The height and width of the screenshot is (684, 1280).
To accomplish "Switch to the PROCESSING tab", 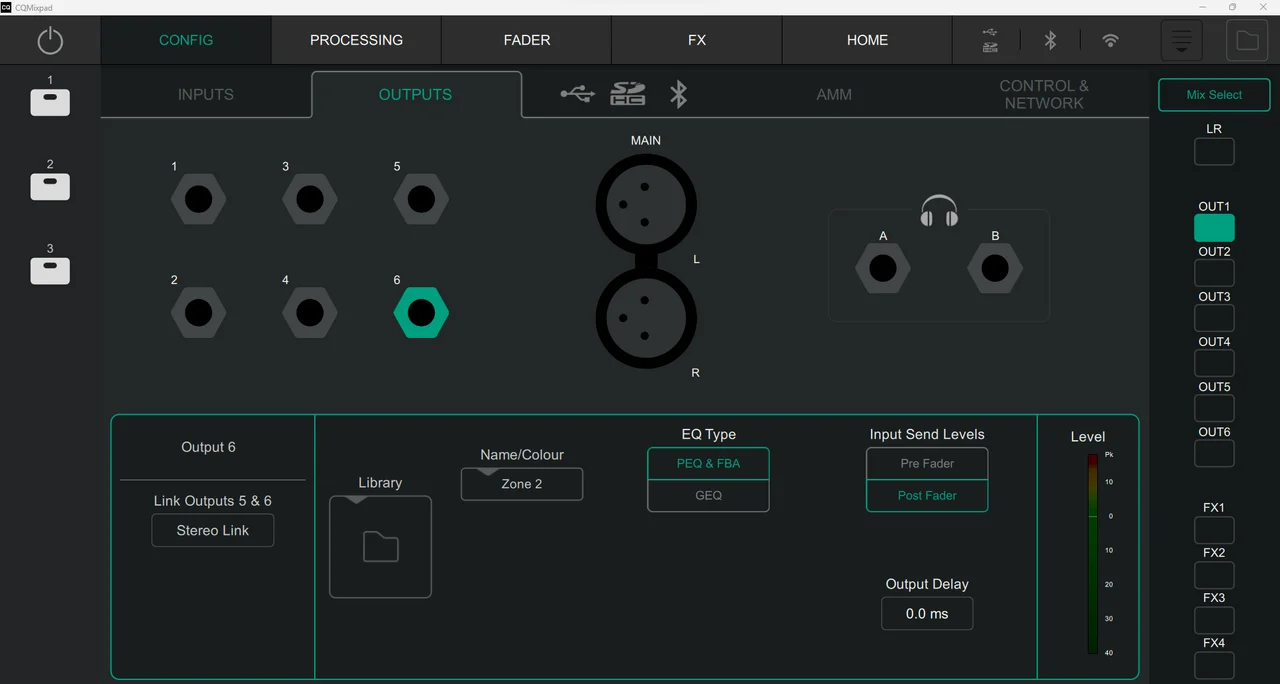I will (356, 41).
